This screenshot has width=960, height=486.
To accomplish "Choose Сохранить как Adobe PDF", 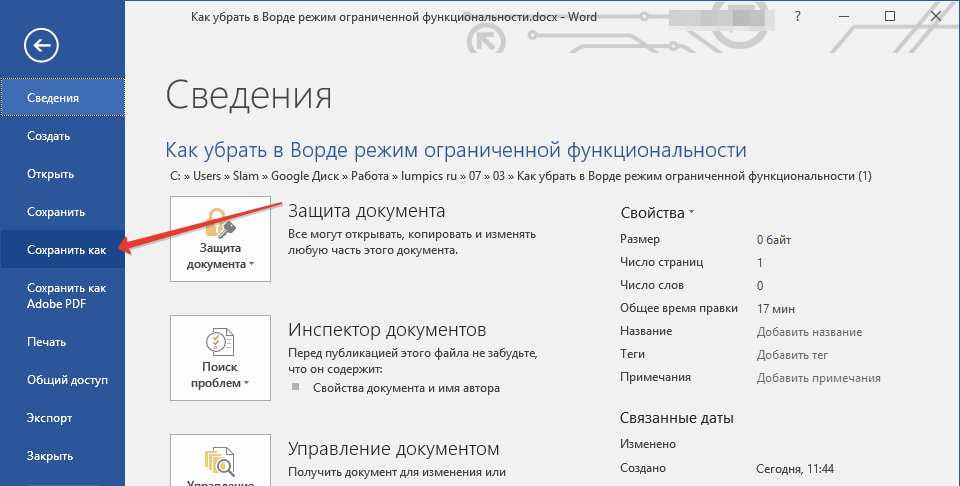I will point(62,296).
